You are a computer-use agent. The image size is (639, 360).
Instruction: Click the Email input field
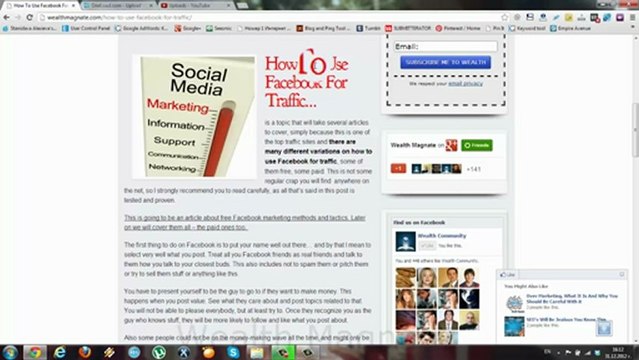pos(445,46)
